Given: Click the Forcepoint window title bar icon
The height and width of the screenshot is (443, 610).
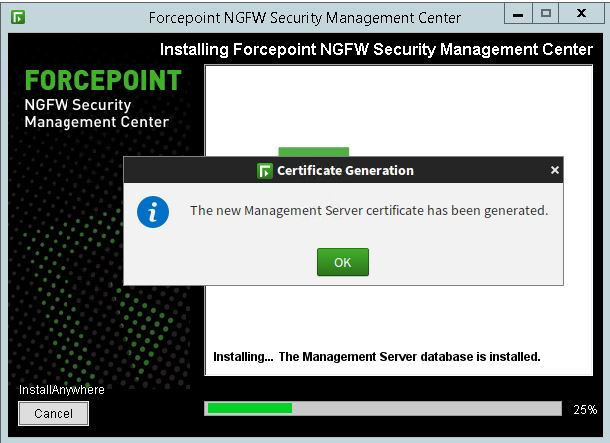Looking at the screenshot, I should pos(18,18).
